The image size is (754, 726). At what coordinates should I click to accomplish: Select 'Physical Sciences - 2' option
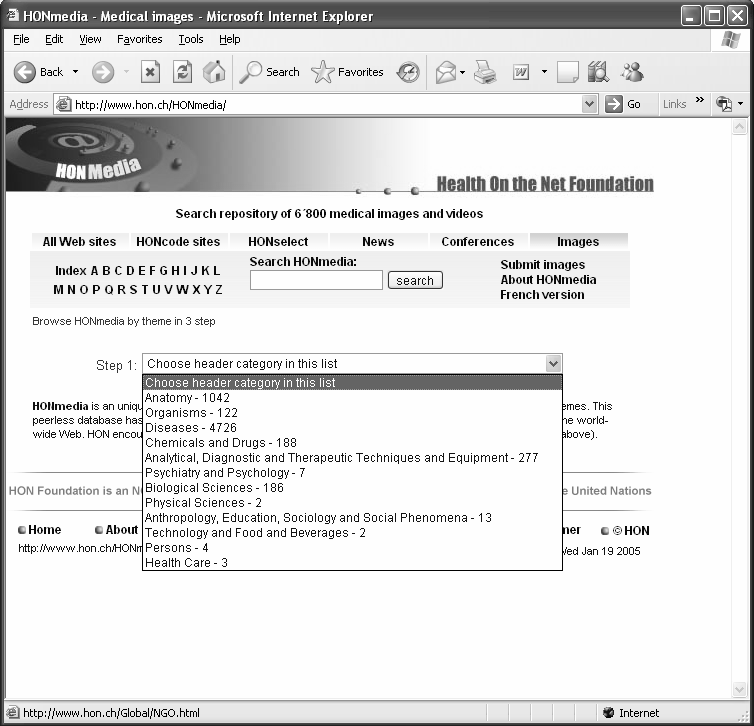click(352, 502)
